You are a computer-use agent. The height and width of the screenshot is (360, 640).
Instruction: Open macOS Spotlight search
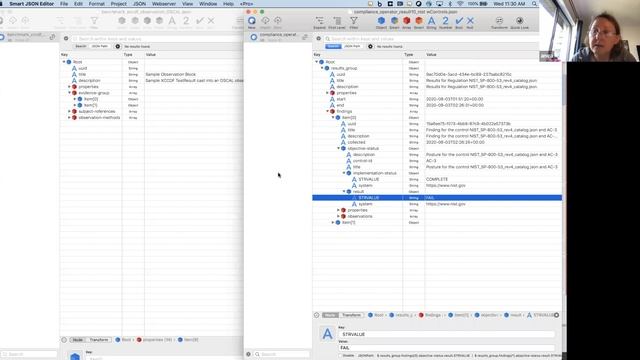click(x=534, y=4)
